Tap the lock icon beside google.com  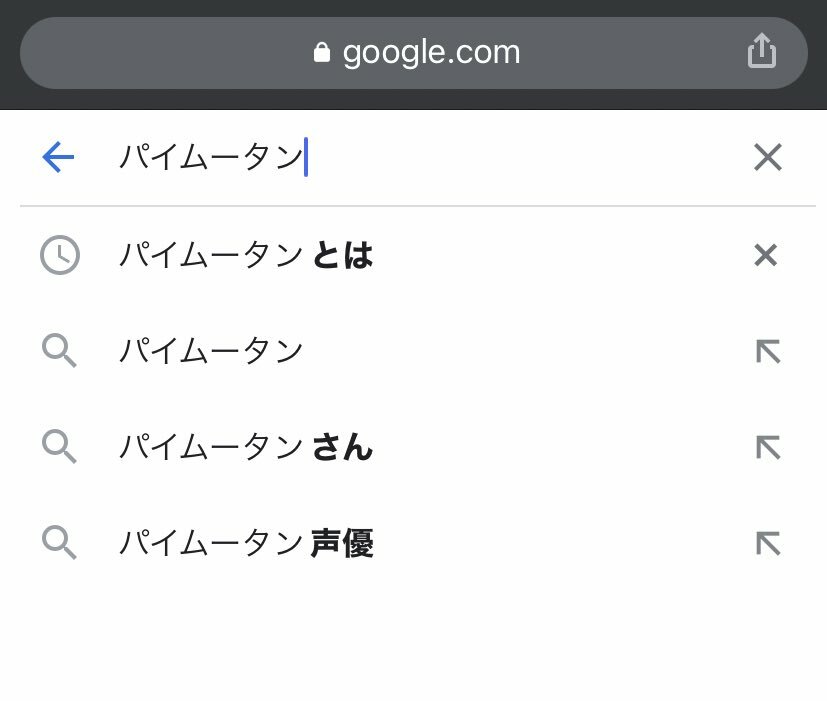(x=321, y=53)
